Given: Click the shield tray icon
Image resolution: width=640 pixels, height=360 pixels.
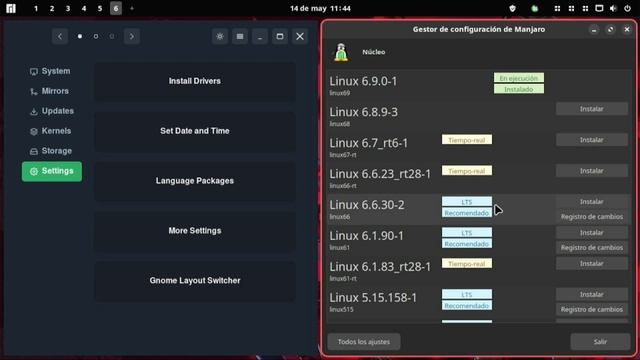Looking at the screenshot, I should (x=513, y=8).
